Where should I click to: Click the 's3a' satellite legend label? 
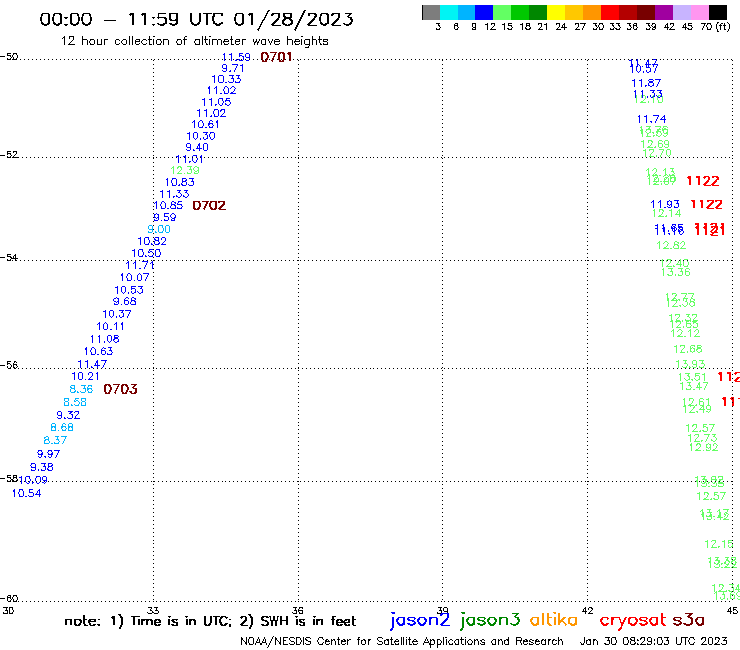tap(689, 620)
